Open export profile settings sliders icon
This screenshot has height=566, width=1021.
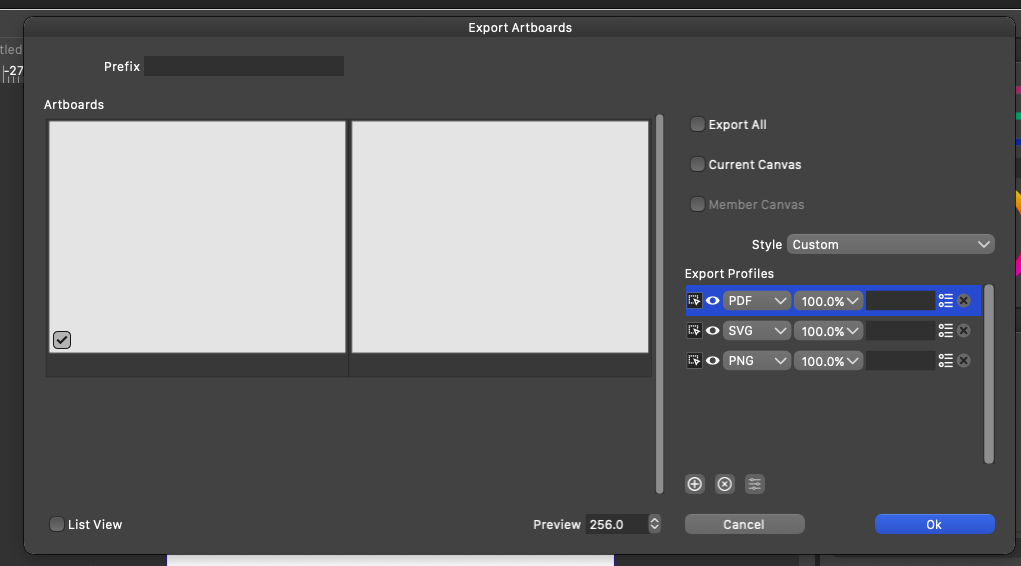(x=755, y=484)
